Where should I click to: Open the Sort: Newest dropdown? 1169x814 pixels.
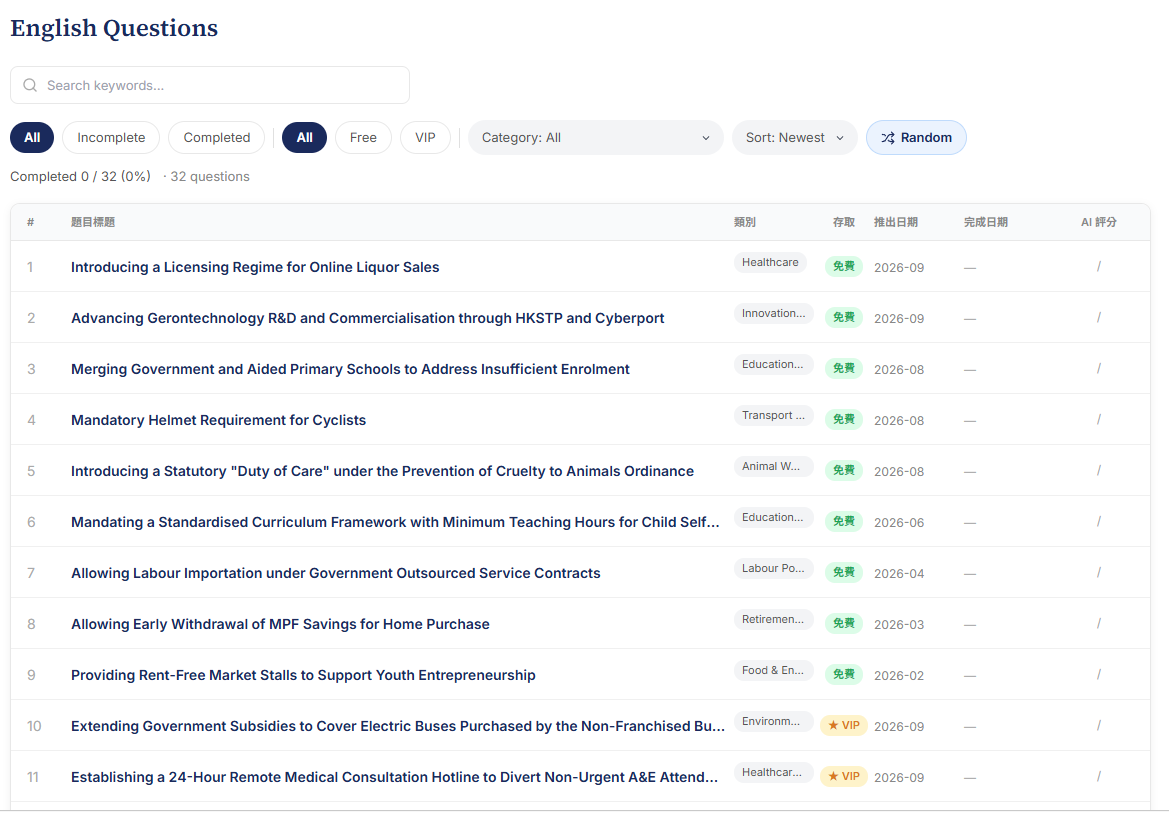795,138
